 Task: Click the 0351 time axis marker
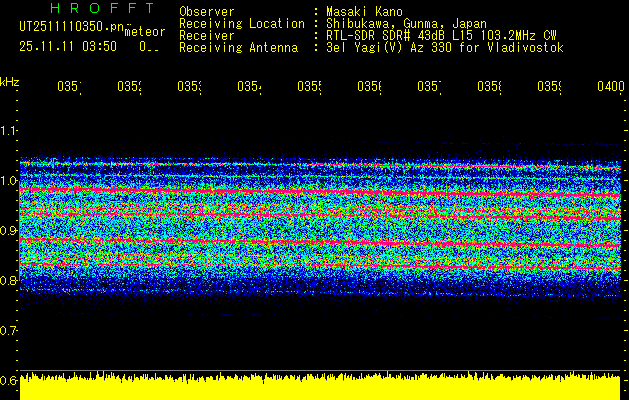pos(69,86)
